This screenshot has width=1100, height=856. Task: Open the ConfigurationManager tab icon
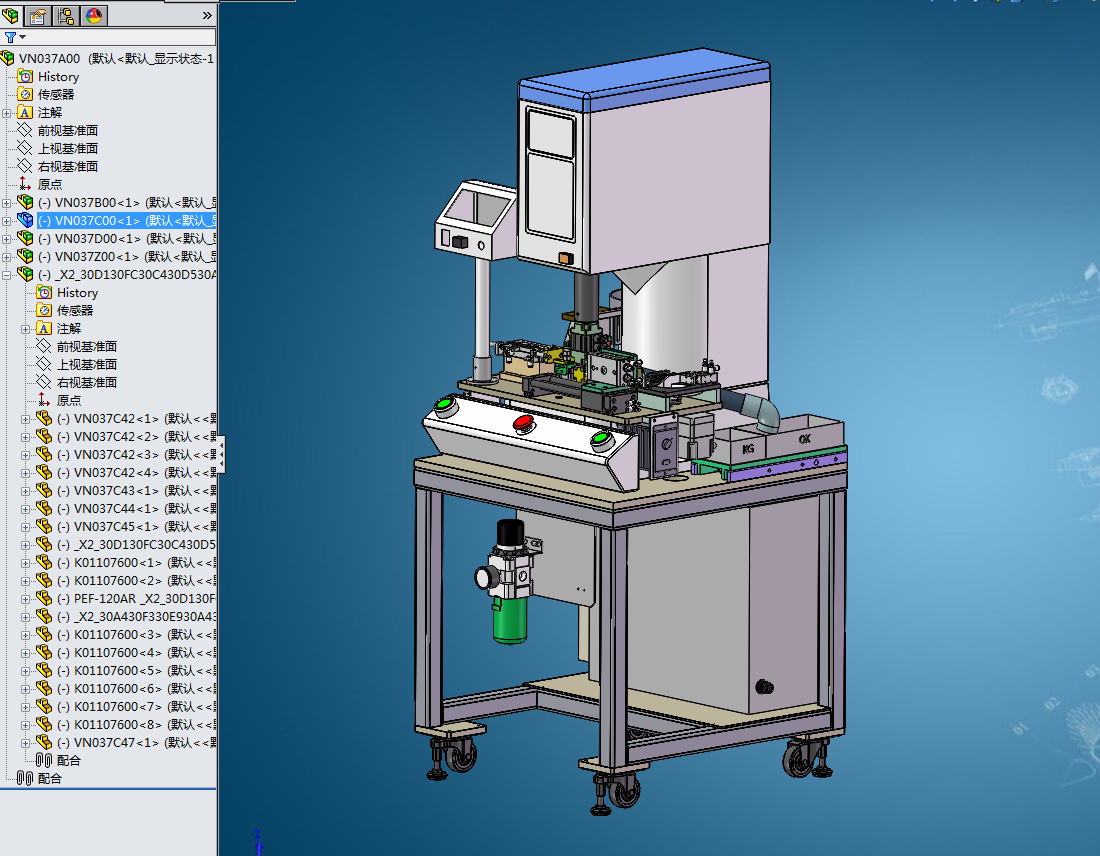pos(67,15)
